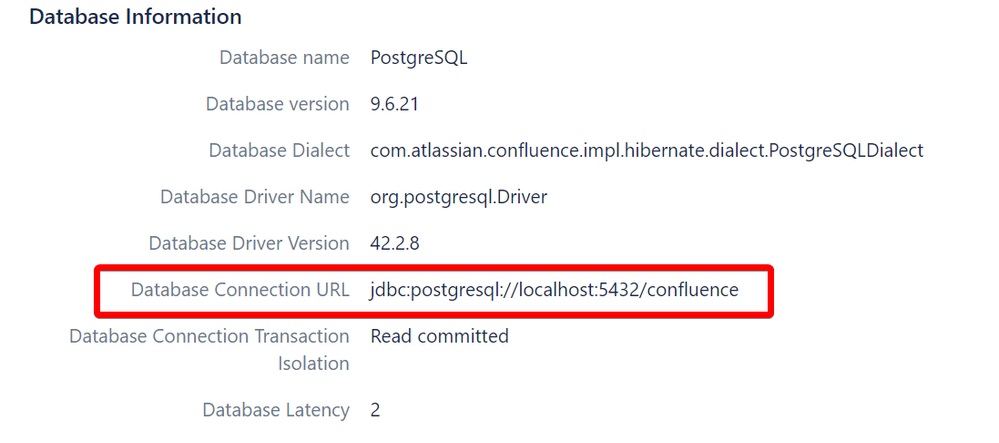Click the Database version label

coord(277,104)
